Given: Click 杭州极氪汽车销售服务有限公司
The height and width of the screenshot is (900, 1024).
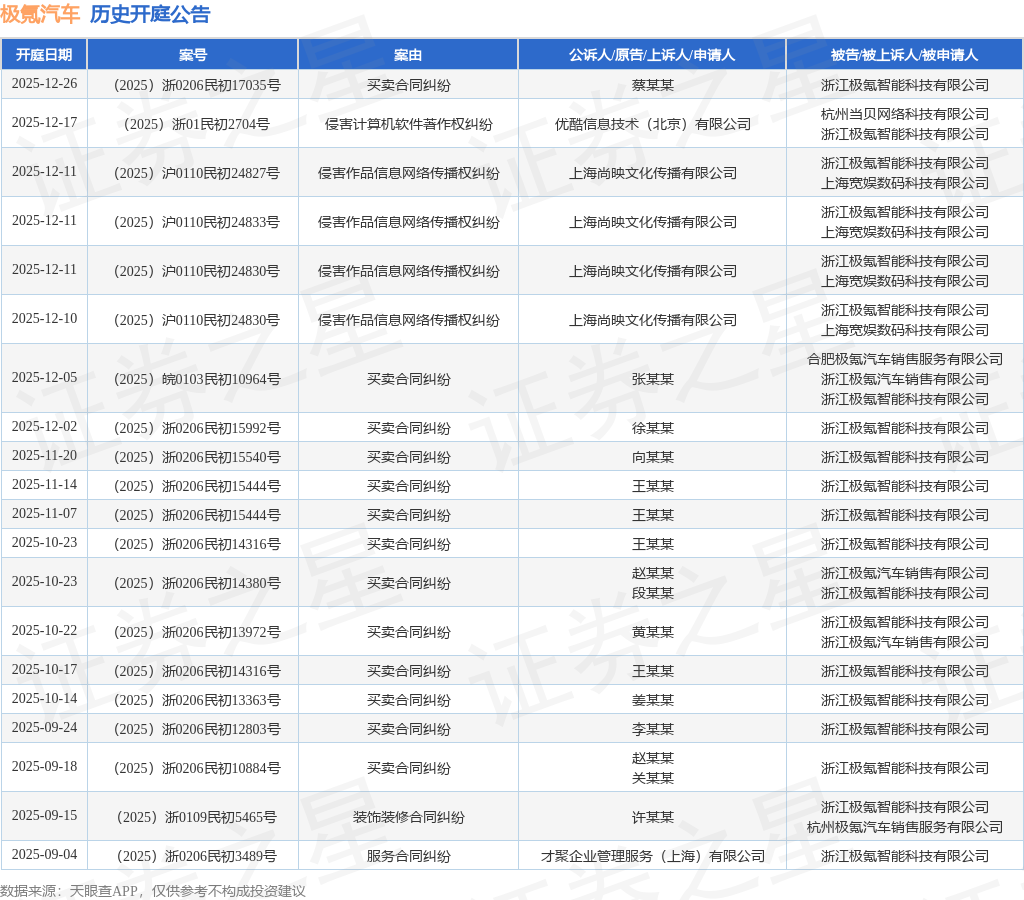Looking at the screenshot, I should (x=904, y=827).
